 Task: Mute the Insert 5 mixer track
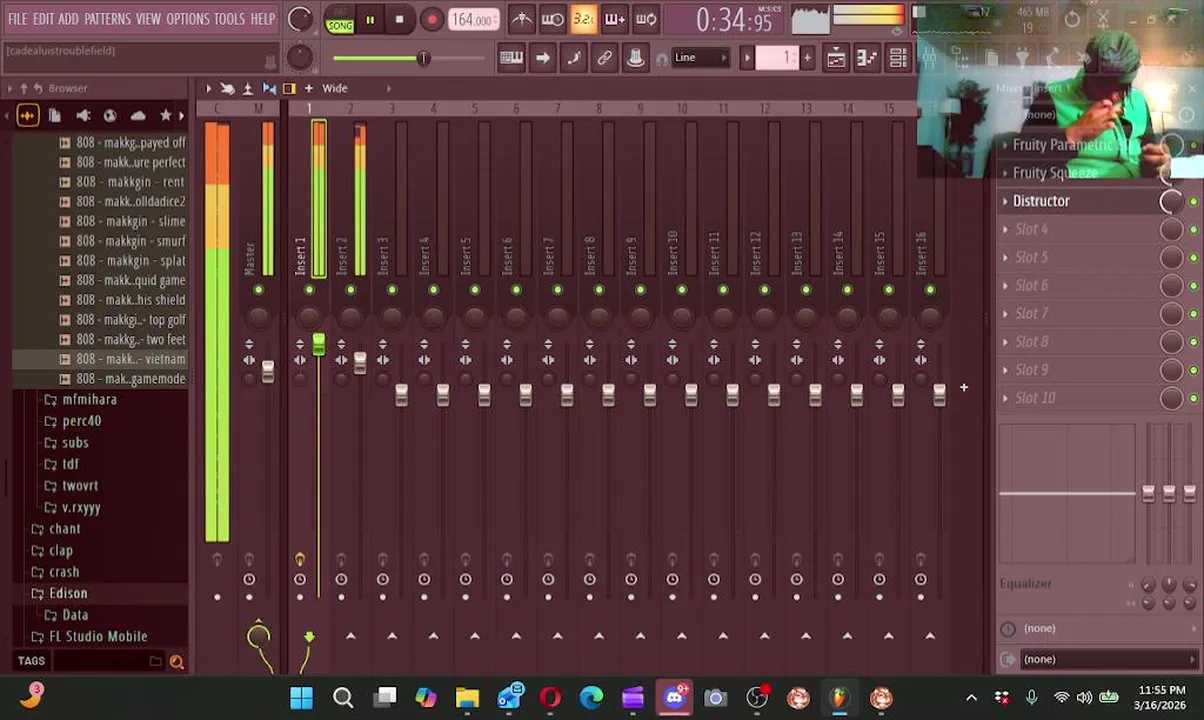coord(475,290)
